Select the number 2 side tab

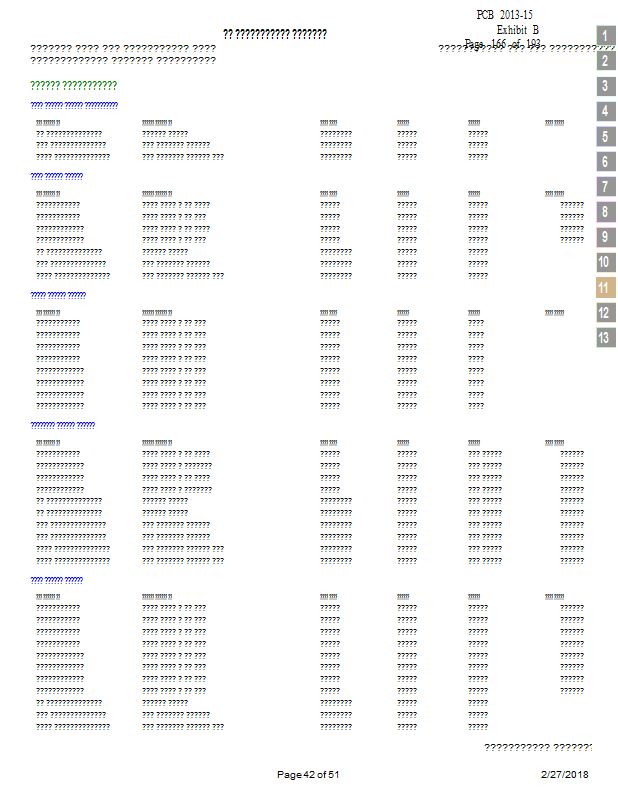[606, 61]
